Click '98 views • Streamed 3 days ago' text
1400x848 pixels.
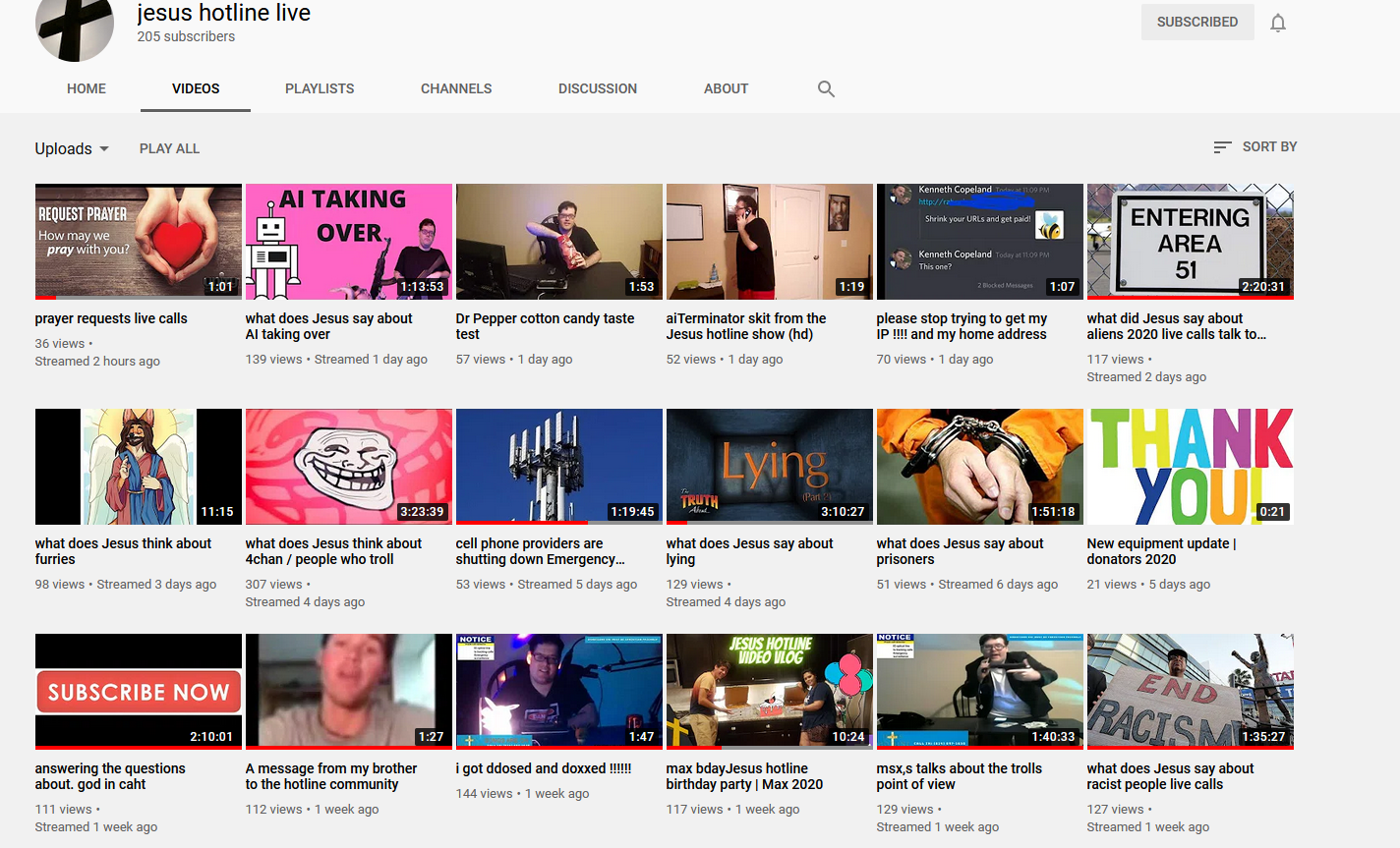pos(126,585)
